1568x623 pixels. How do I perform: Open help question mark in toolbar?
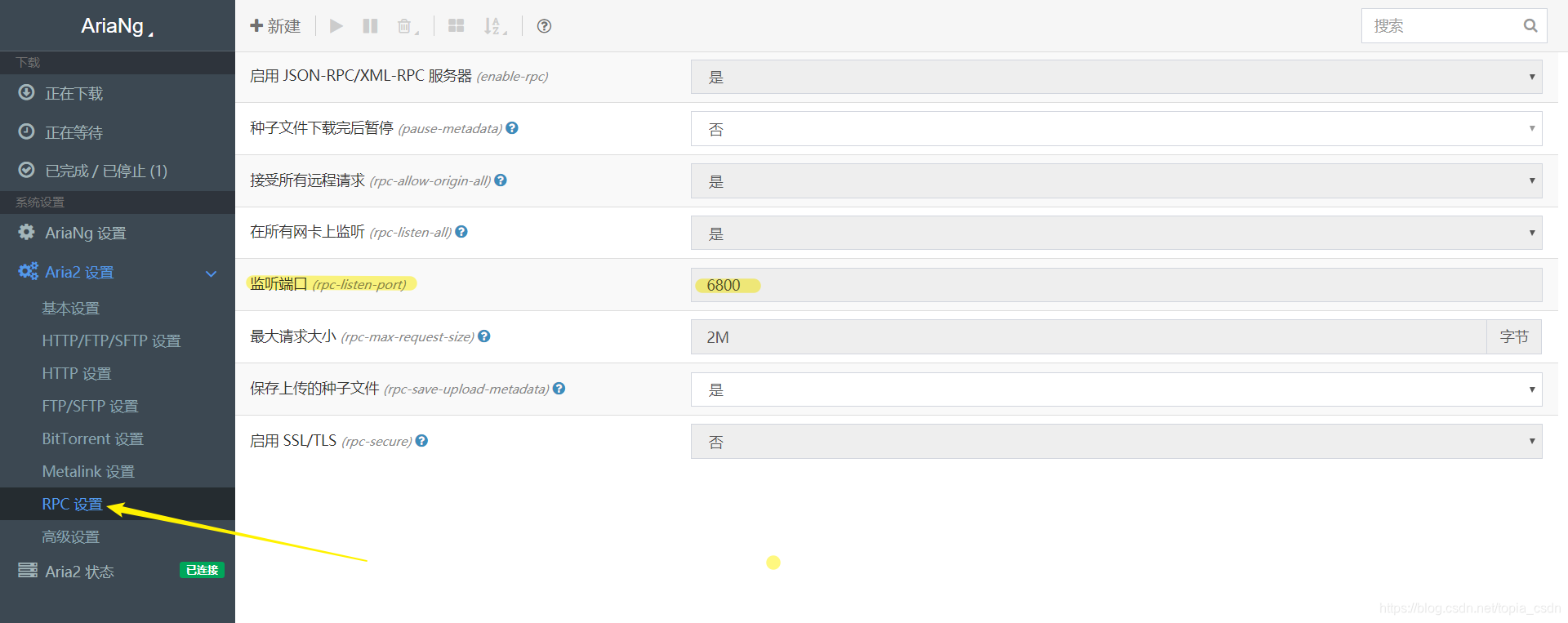544,26
